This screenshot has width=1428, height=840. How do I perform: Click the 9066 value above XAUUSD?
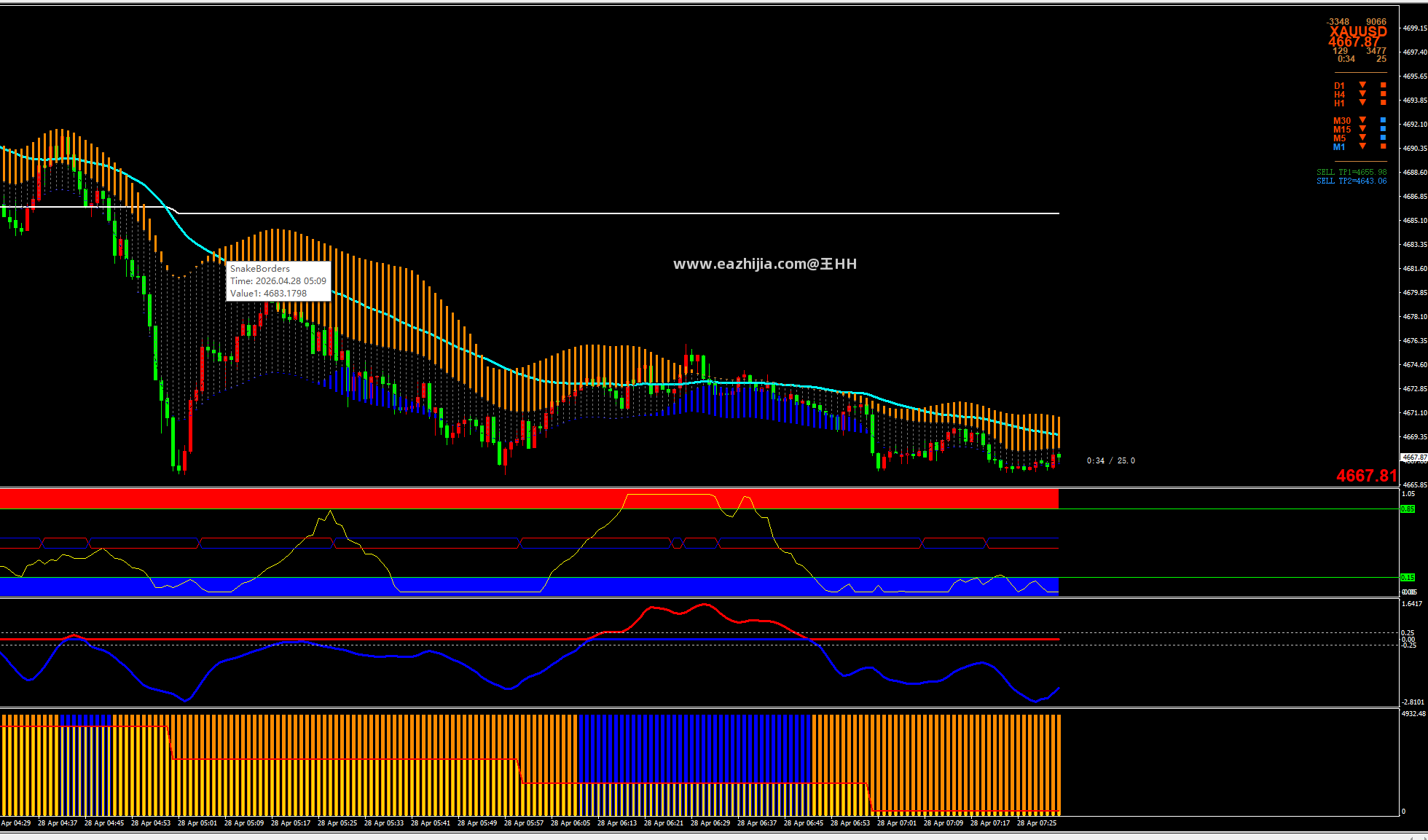pyautogui.click(x=1376, y=22)
